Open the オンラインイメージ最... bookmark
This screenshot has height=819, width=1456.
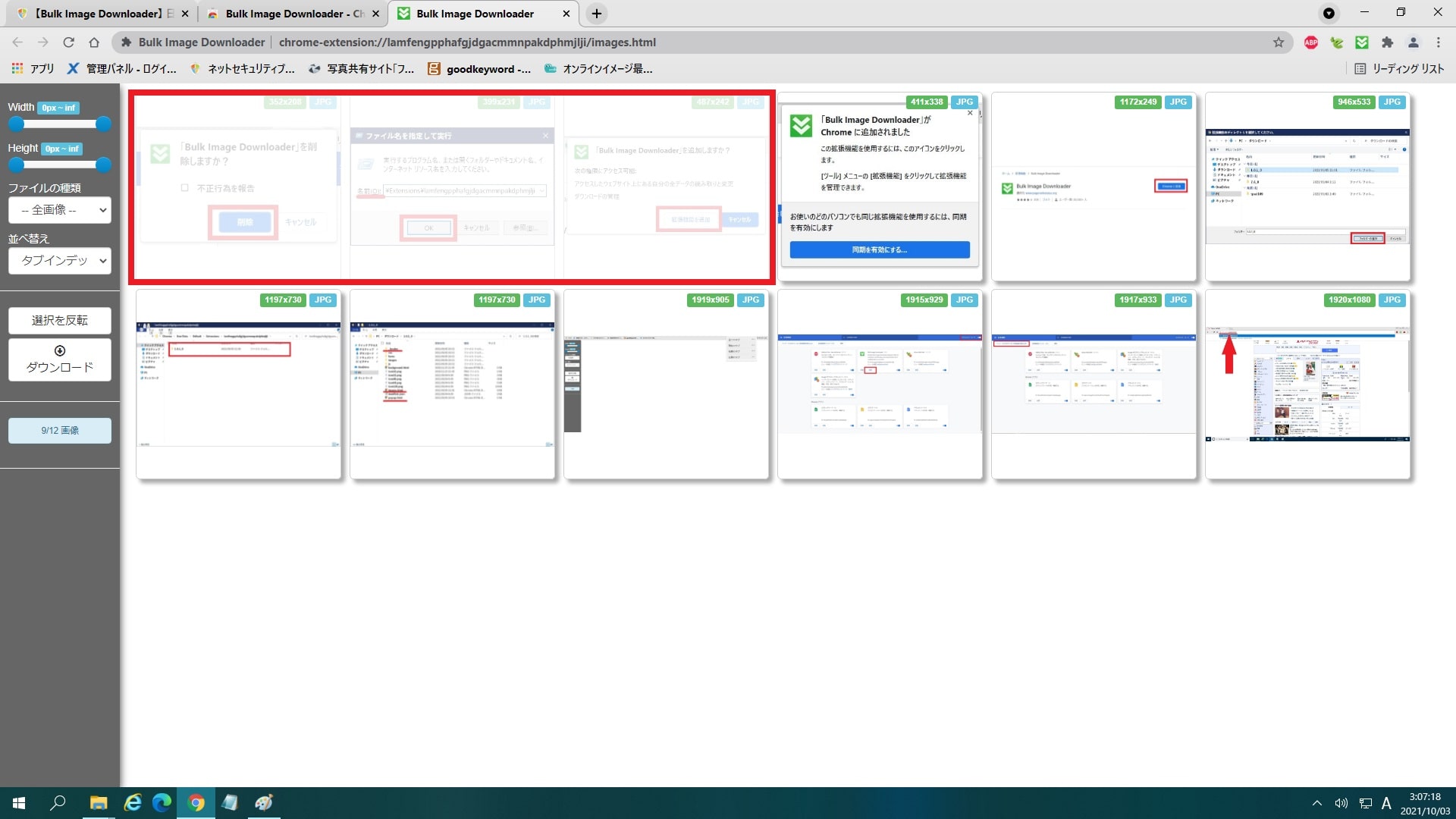coord(598,69)
